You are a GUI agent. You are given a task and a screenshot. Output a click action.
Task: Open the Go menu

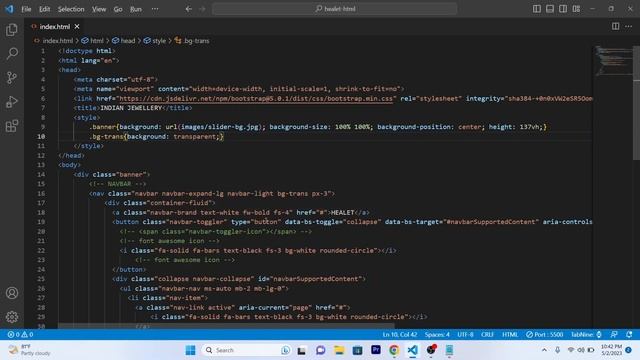click(118, 9)
